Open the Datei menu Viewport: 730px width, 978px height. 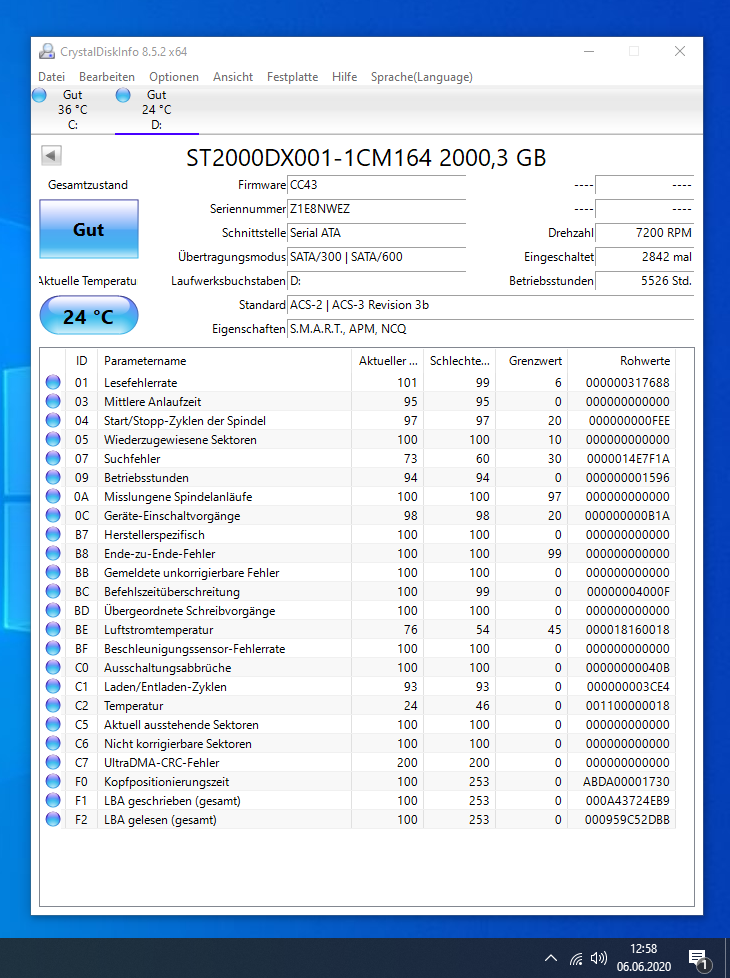click(x=51, y=77)
